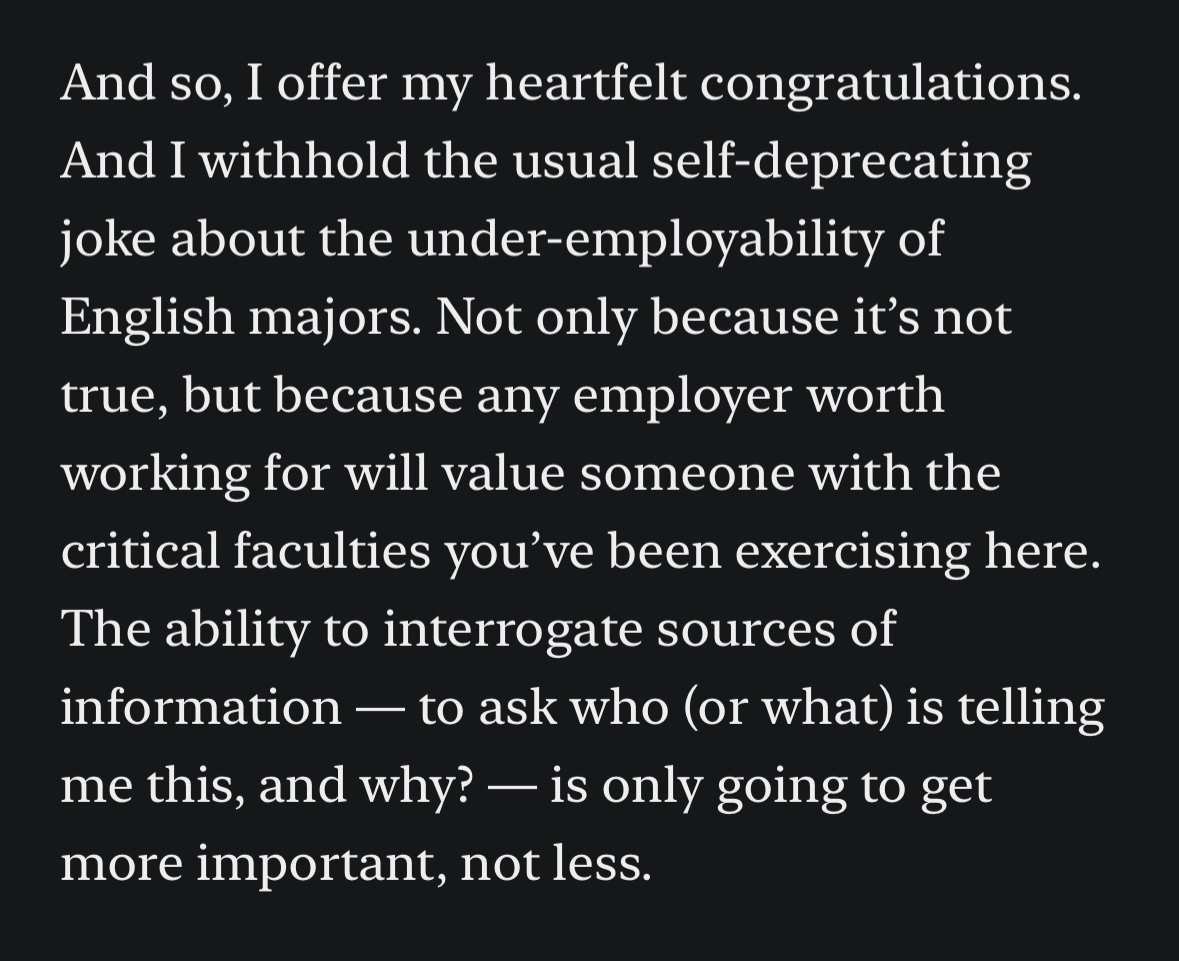The width and height of the screenshot is (1179, 961).
Task: Click the word 'withhold'
Action: [305, 162]
